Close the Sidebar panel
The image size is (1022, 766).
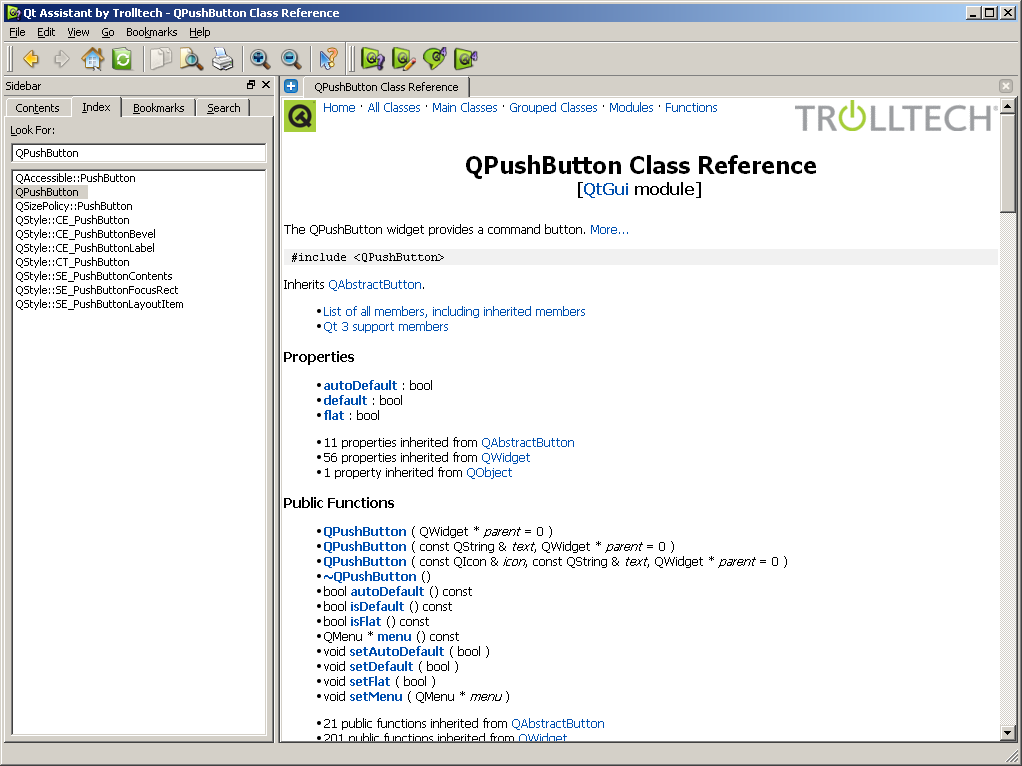coord(266,85)
